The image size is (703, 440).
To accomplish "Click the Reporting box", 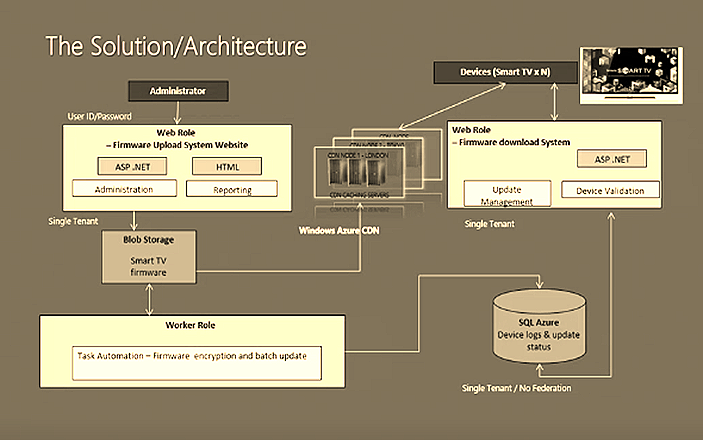I will click(232, 189).
